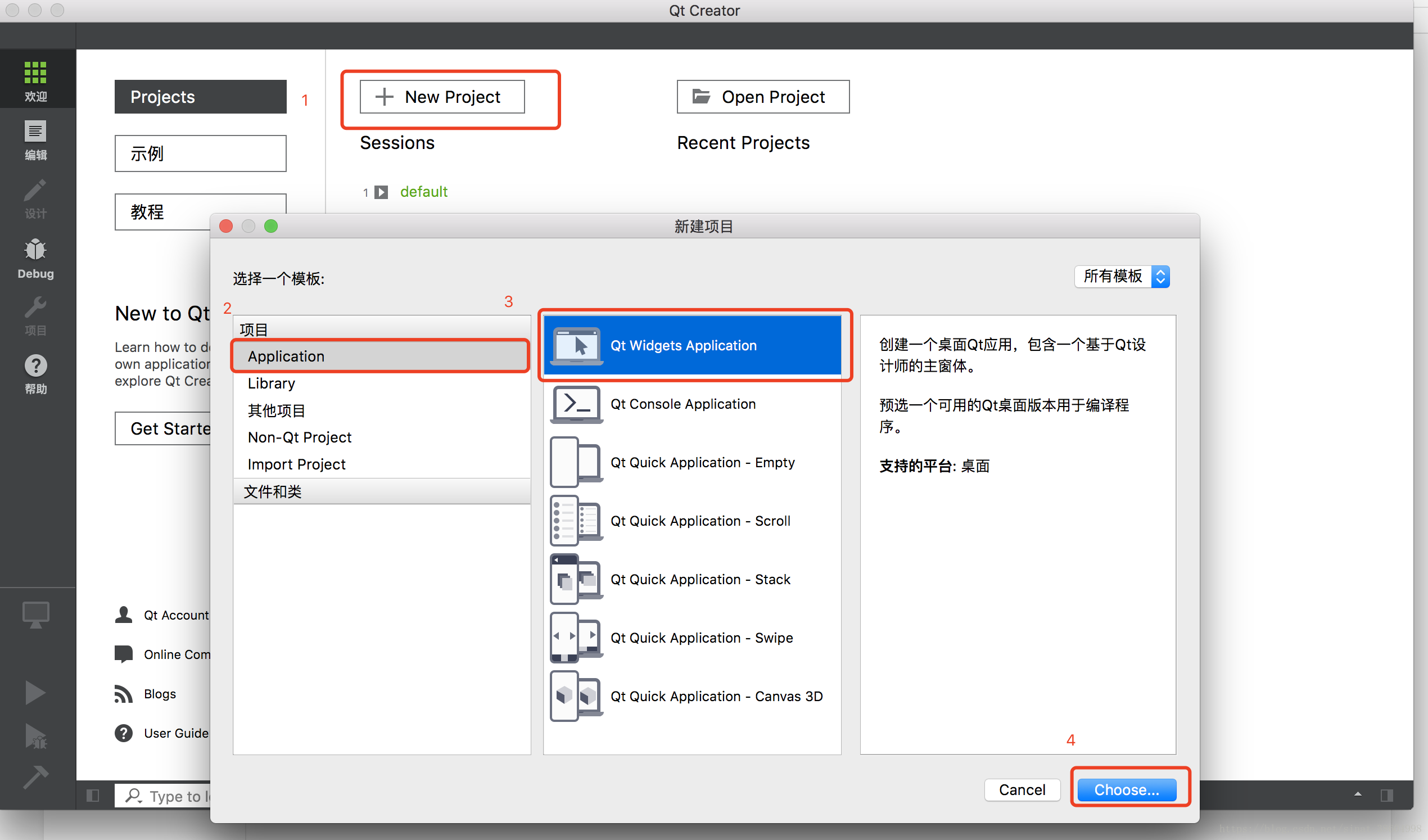Select the Import Project category
The height and width of the screenshot is (840, 1428).
tap(381, 464)
